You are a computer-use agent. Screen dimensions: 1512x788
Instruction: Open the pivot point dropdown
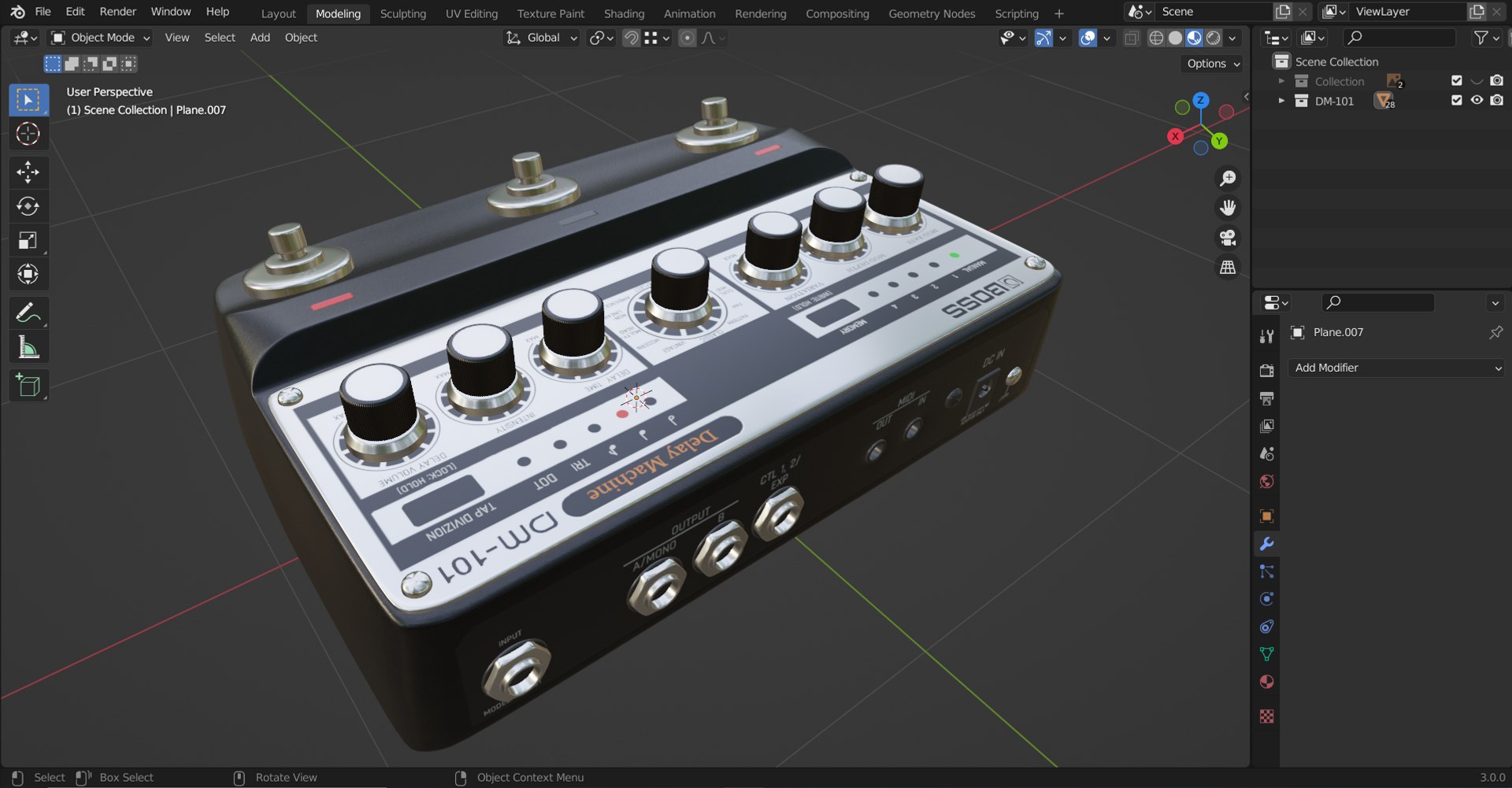pyautogui.click(x=602, y=38)
